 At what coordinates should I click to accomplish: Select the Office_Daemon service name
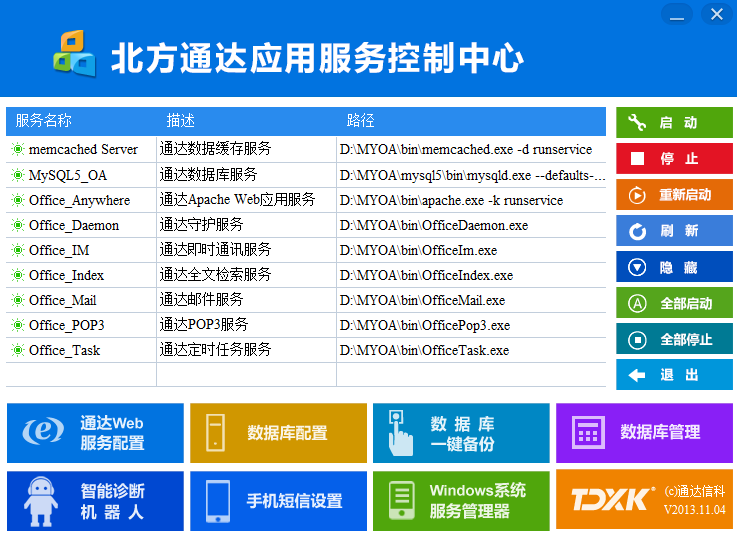[74, 225]
